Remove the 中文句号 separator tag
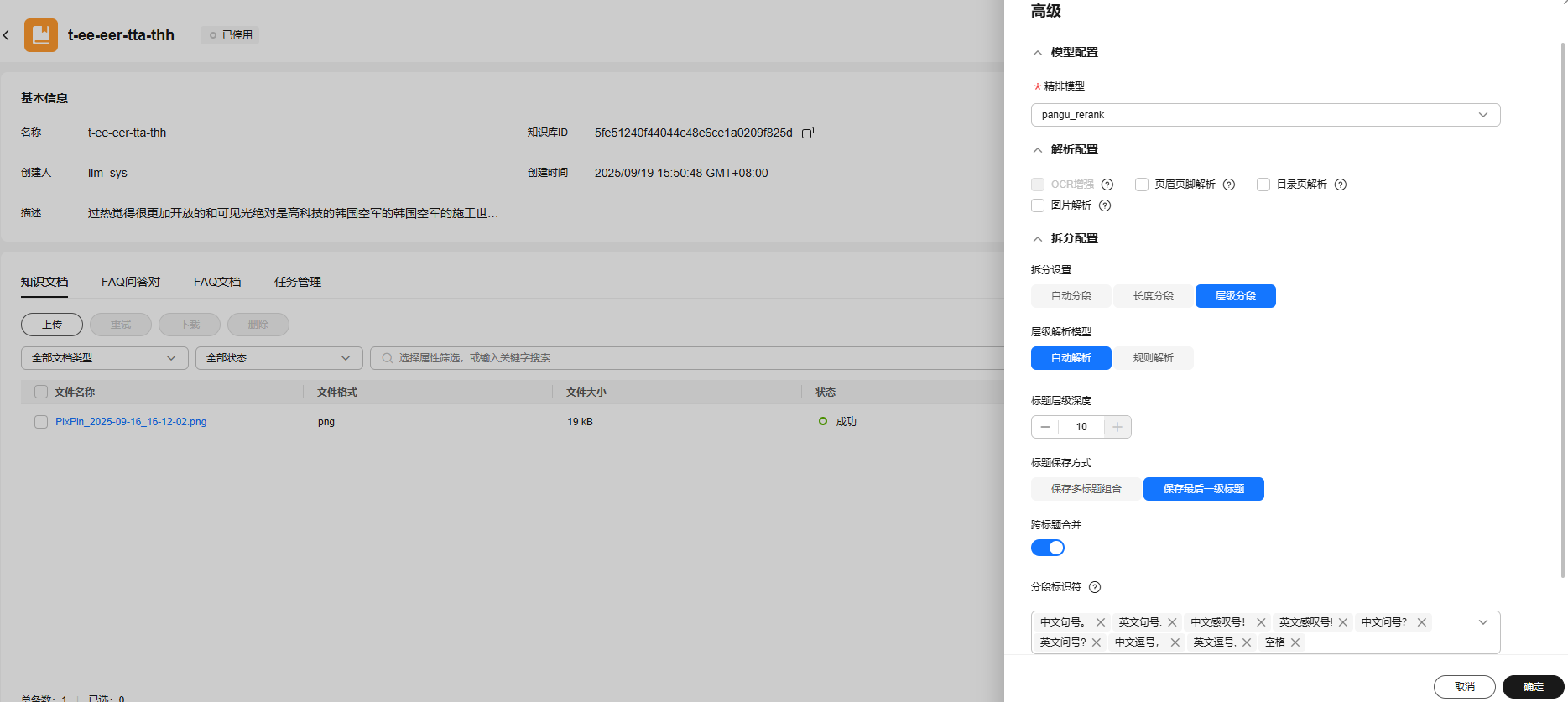Viewport: 1568px width, 702px height. point(1101,622)
